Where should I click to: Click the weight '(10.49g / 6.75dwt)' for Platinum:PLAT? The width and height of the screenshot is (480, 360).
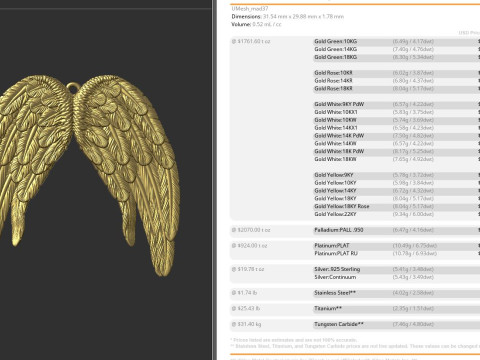point(415,245)
